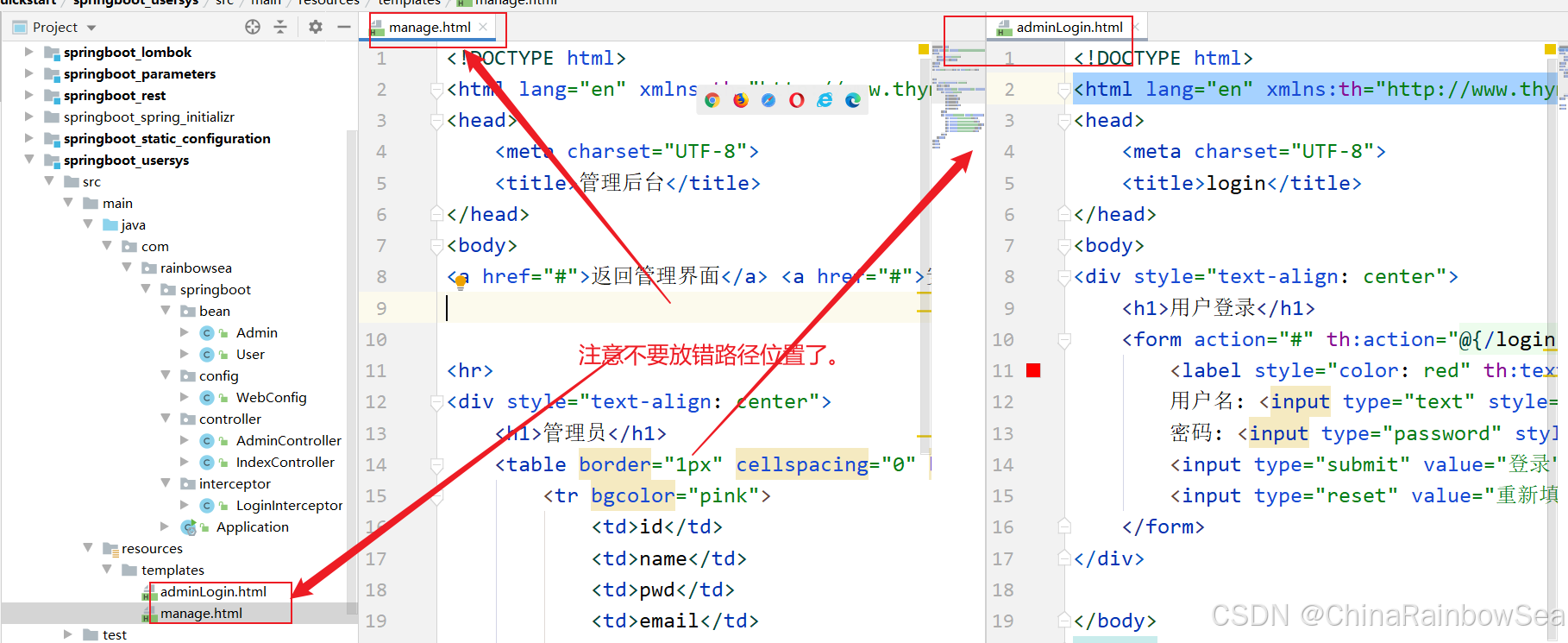The image size is (1568, 643).
Task: Expand the test folder
Action: click(68, 634)
